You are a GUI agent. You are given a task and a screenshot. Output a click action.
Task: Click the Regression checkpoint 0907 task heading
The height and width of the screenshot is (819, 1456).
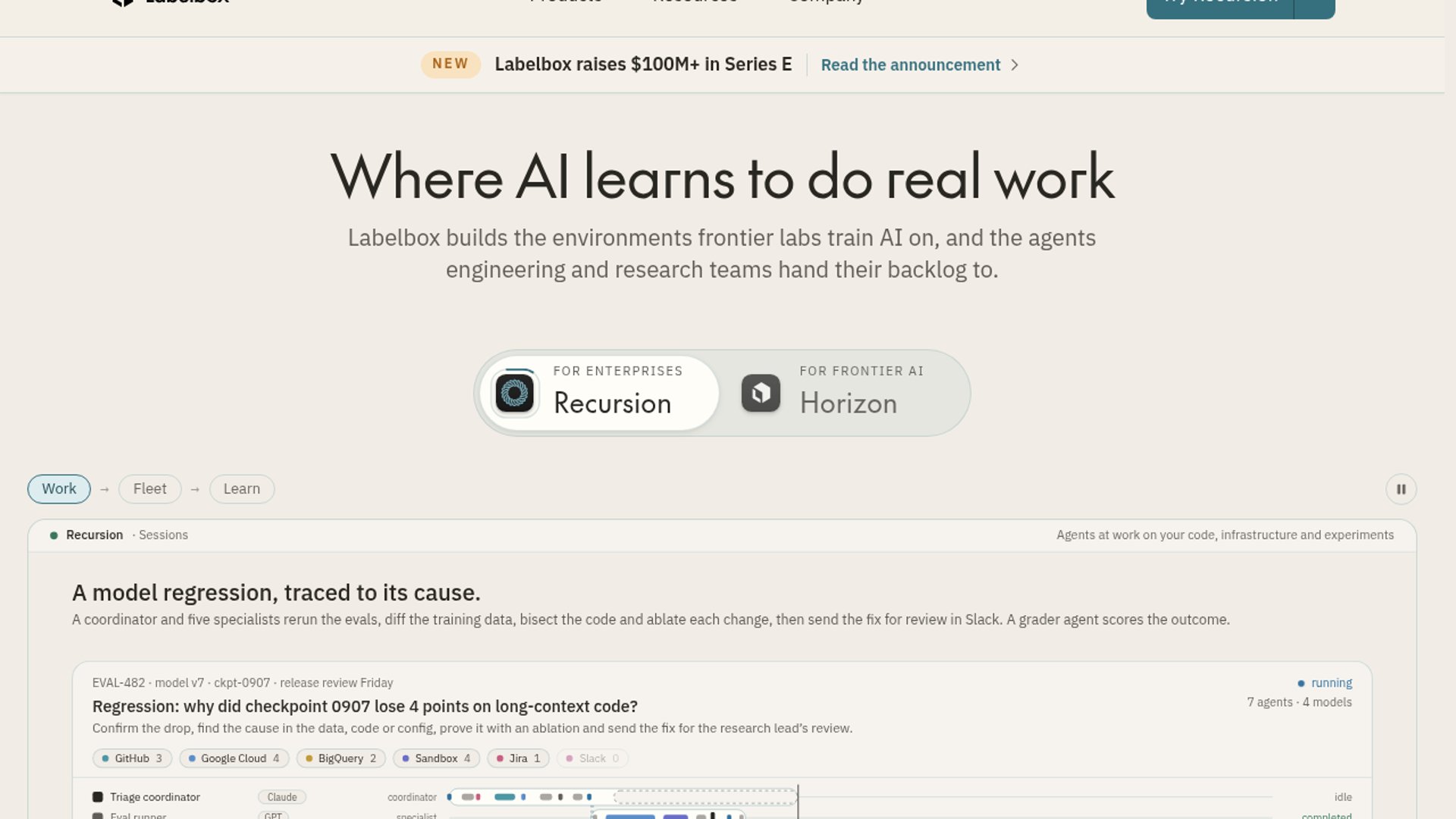click(365, 707)
